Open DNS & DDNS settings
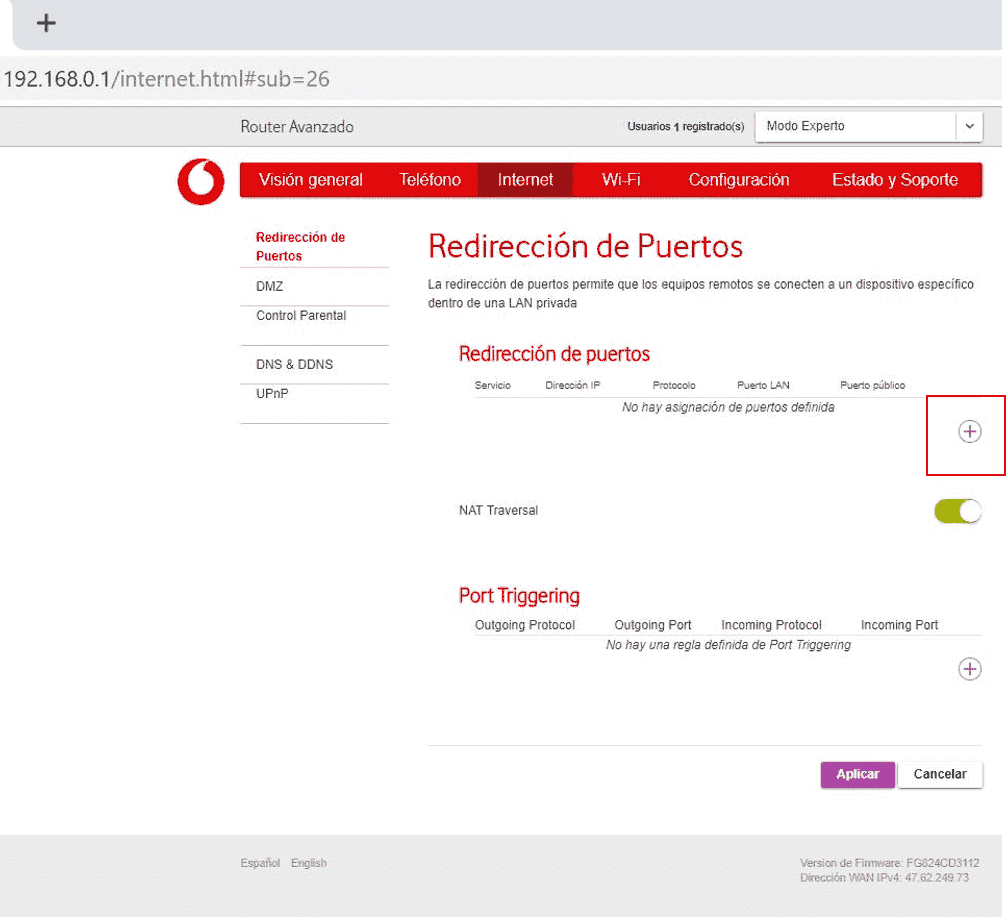 click(x=294, y=365)
